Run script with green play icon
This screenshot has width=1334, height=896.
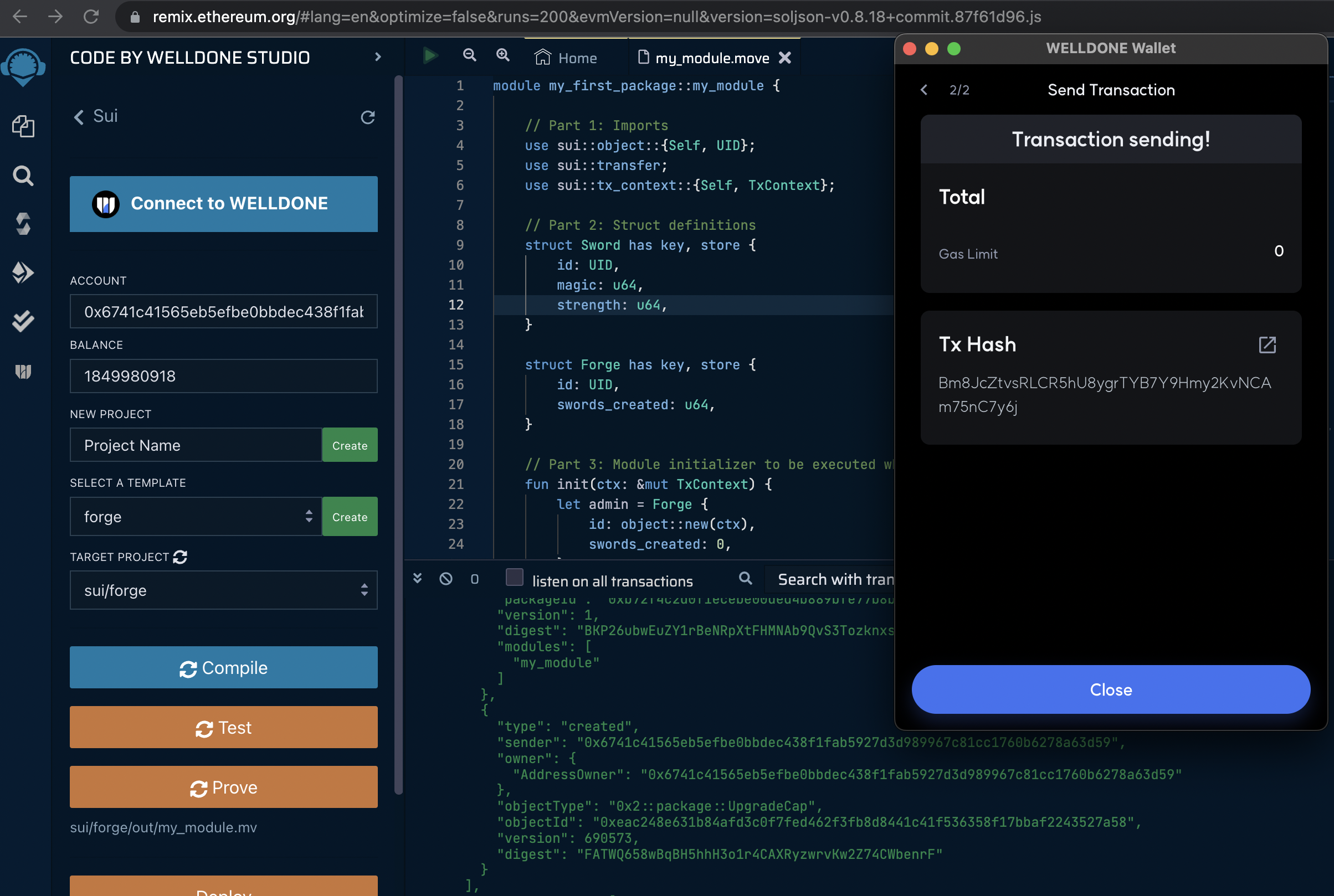click(x=430, y=56)
